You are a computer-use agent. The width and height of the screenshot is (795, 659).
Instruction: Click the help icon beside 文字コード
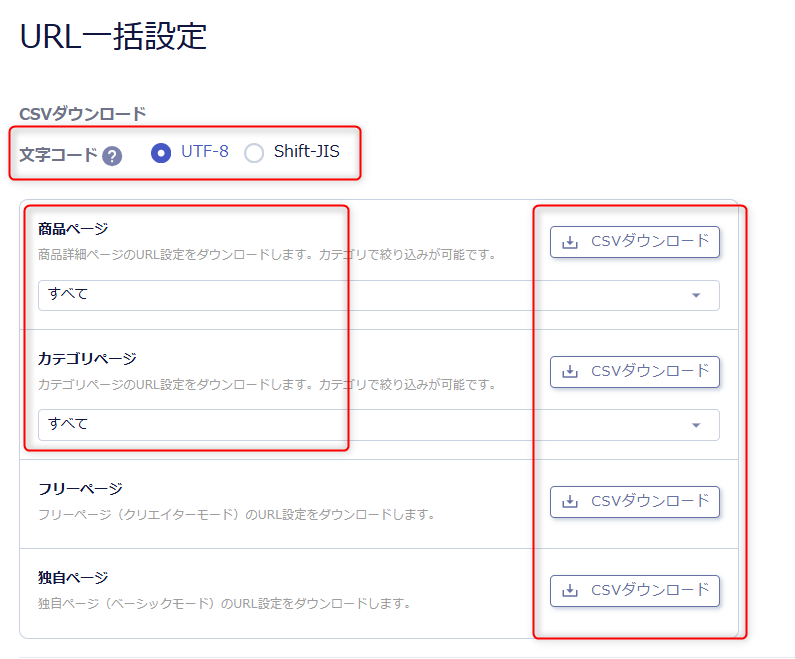pos(112,156)
